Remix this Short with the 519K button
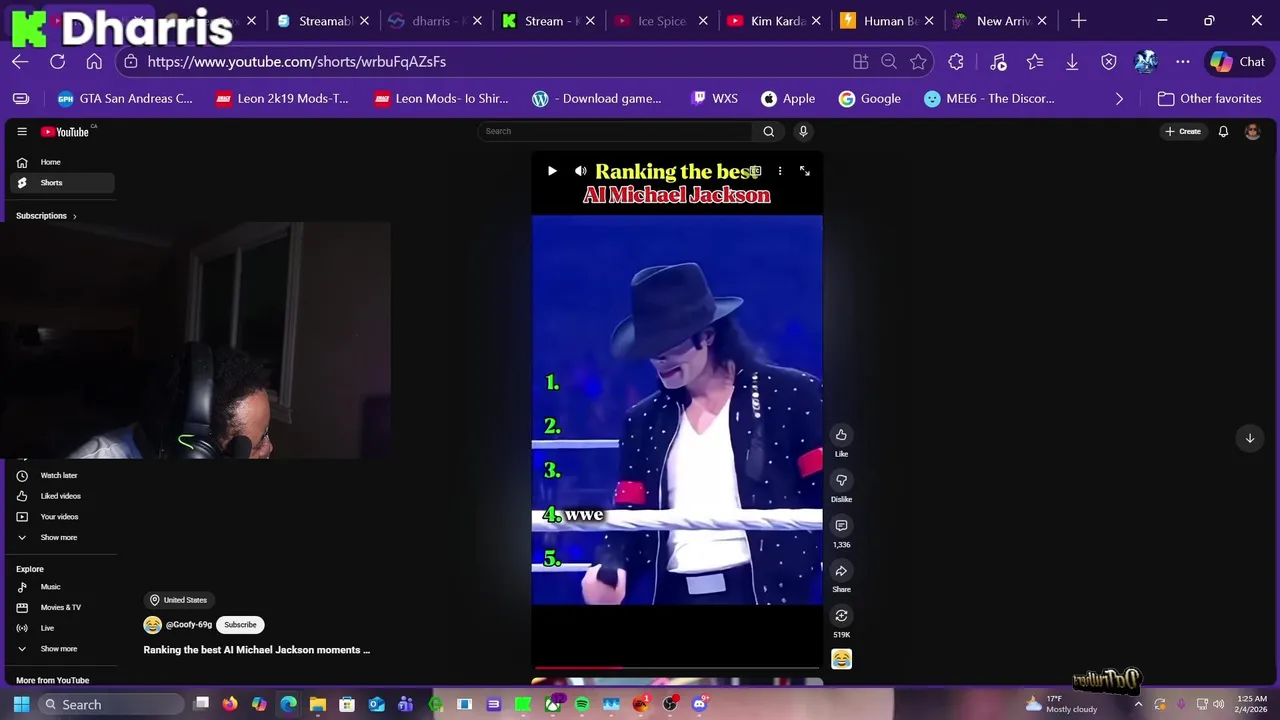 (841, 616)
